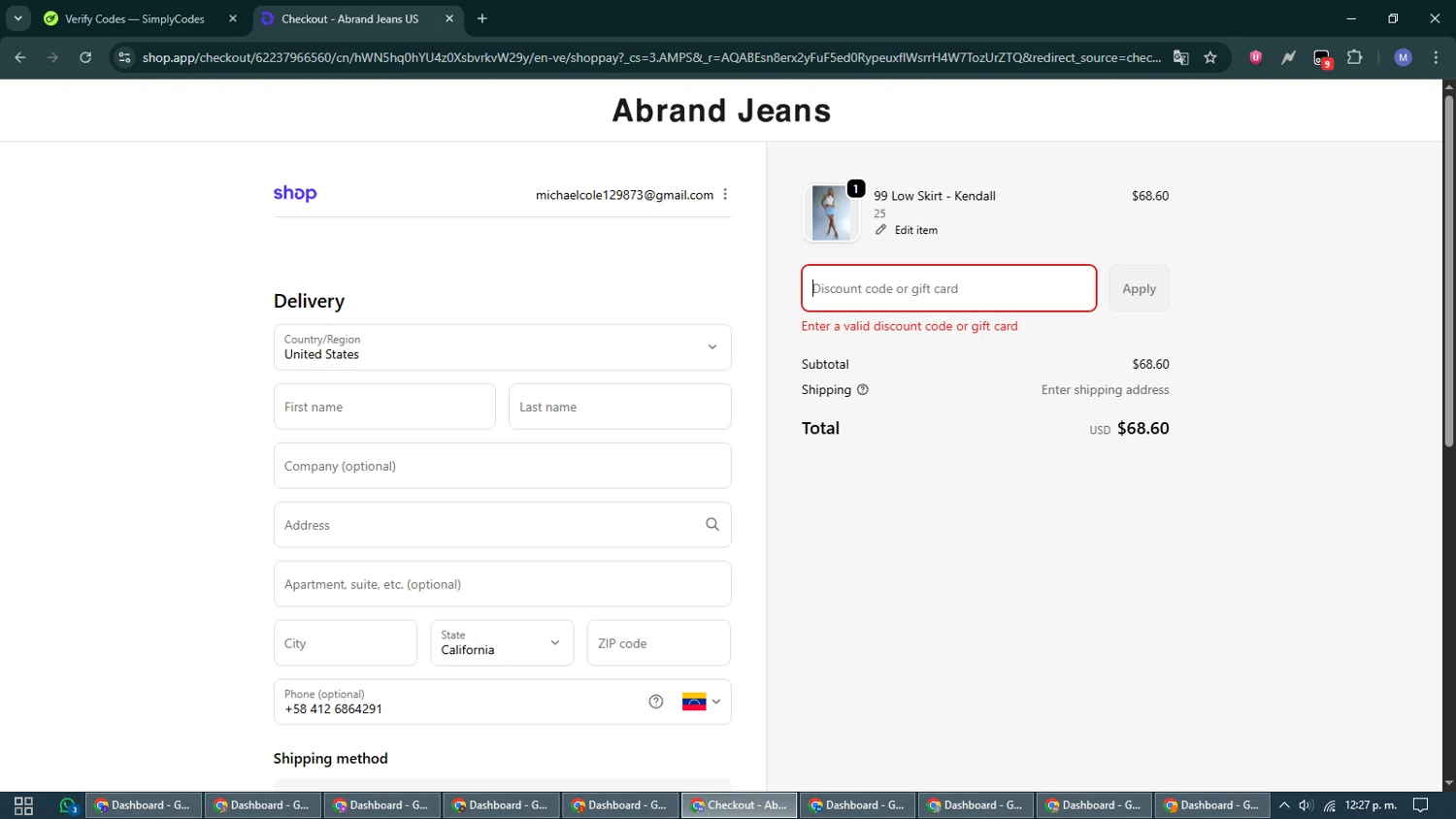This screenshot has height=819, width=1456.
Task: Switch to Verify Codes — SimplyCodes tab
Action: 135,18
